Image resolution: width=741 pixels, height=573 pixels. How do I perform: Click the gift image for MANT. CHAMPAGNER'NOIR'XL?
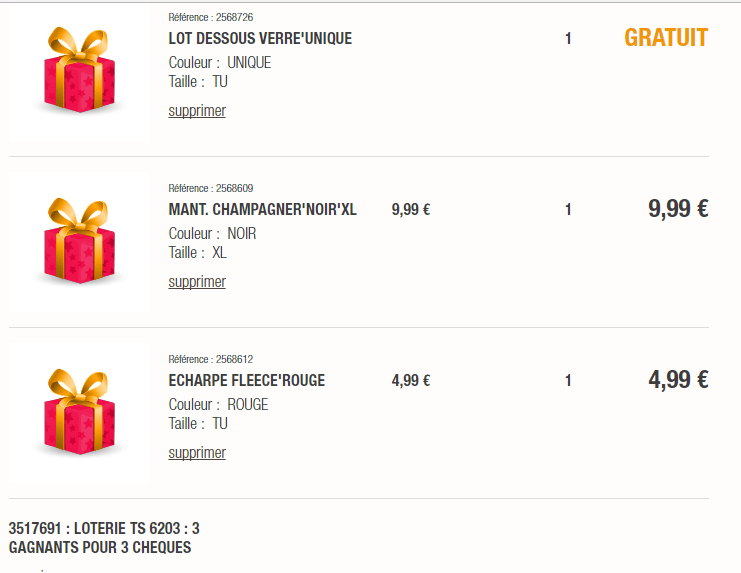(81, 242)
